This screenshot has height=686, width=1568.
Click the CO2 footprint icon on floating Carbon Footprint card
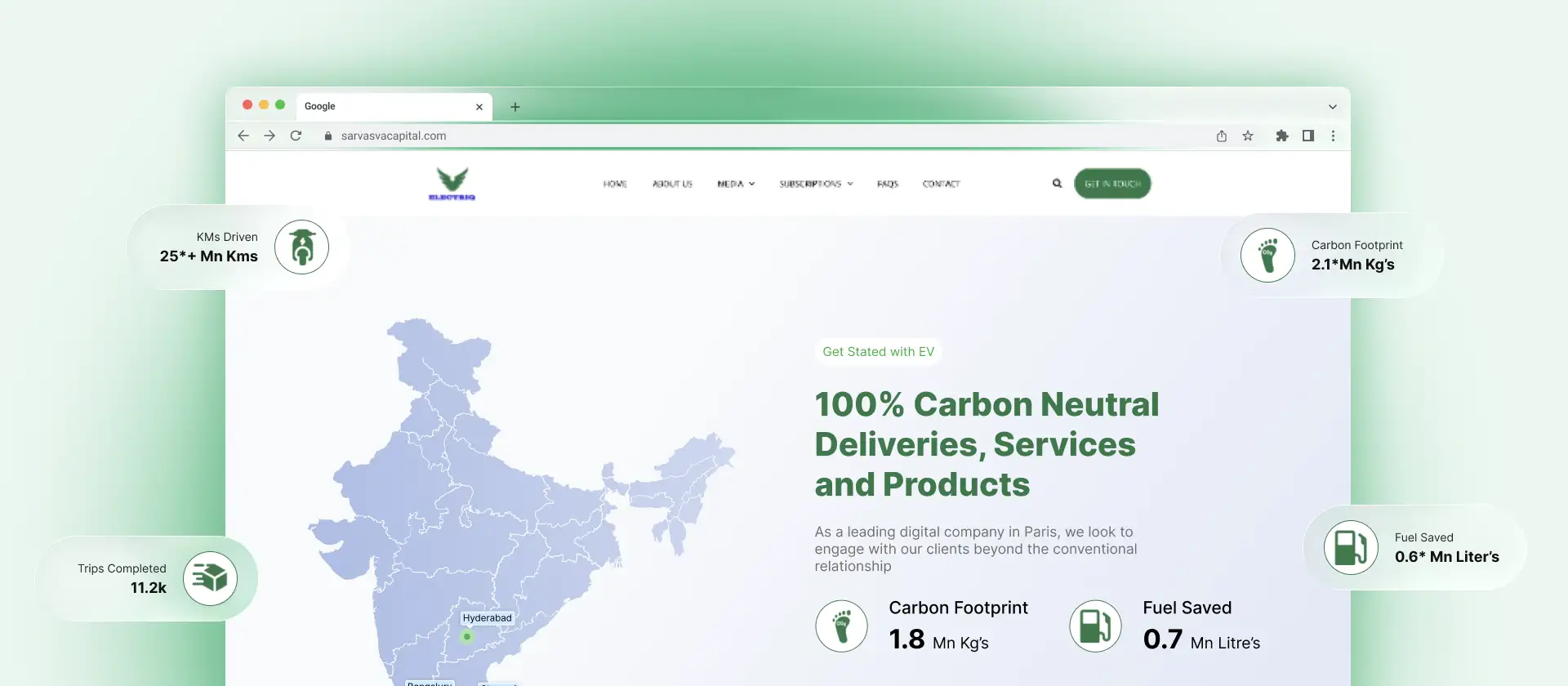[1267, 255]
